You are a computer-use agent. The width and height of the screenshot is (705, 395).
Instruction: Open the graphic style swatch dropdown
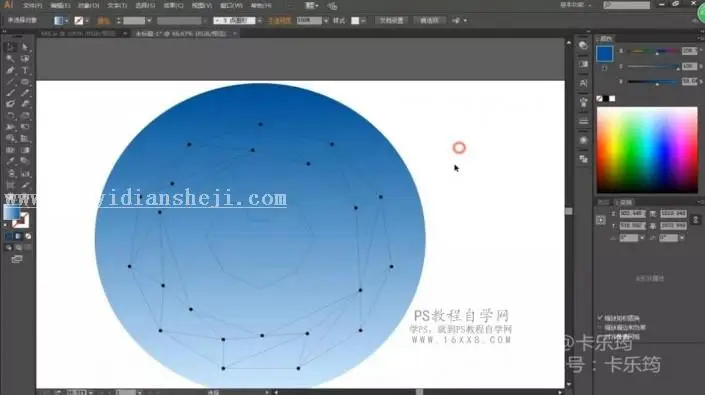363,21
